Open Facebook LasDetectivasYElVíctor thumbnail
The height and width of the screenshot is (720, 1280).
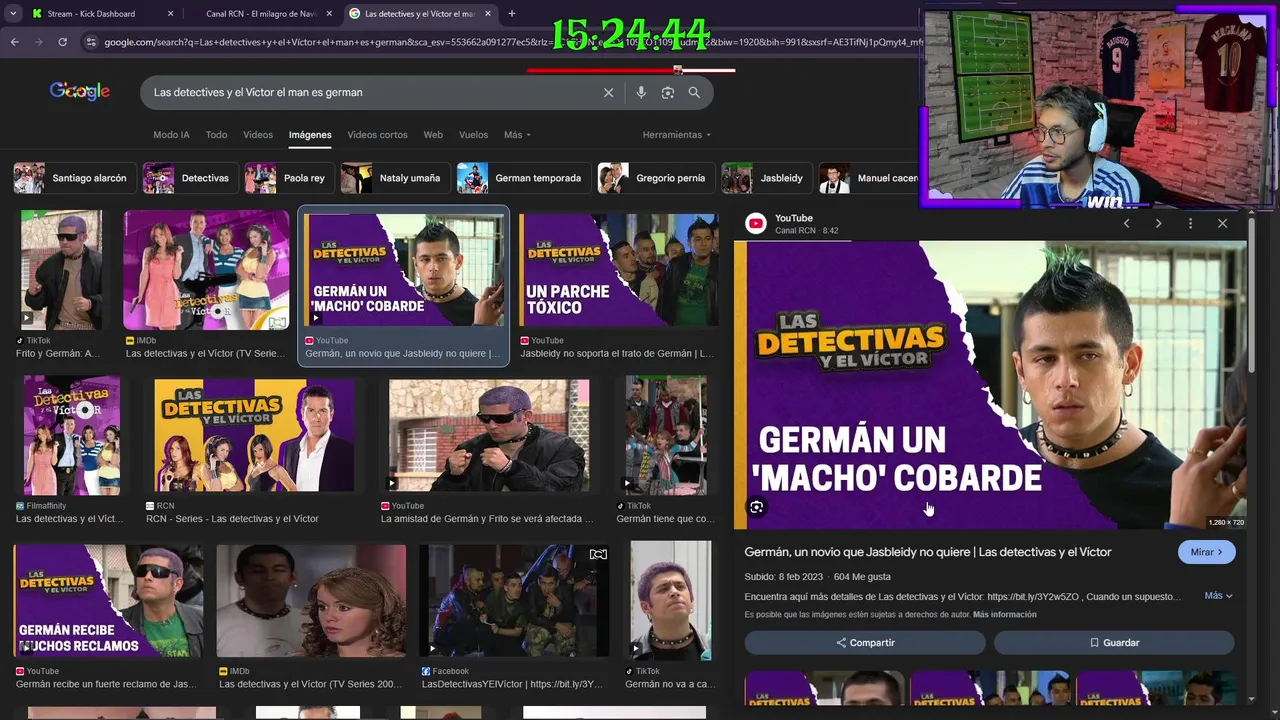click(514, 600)
